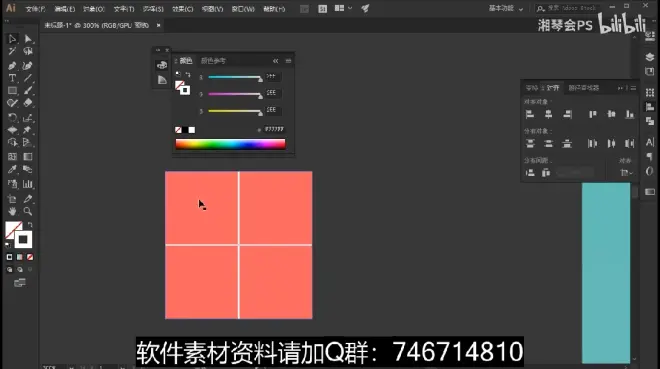The height and width of the screenshot is (369, 660).
Task: Open the 效果(C) menu
Action: click(x=183, y=9)
